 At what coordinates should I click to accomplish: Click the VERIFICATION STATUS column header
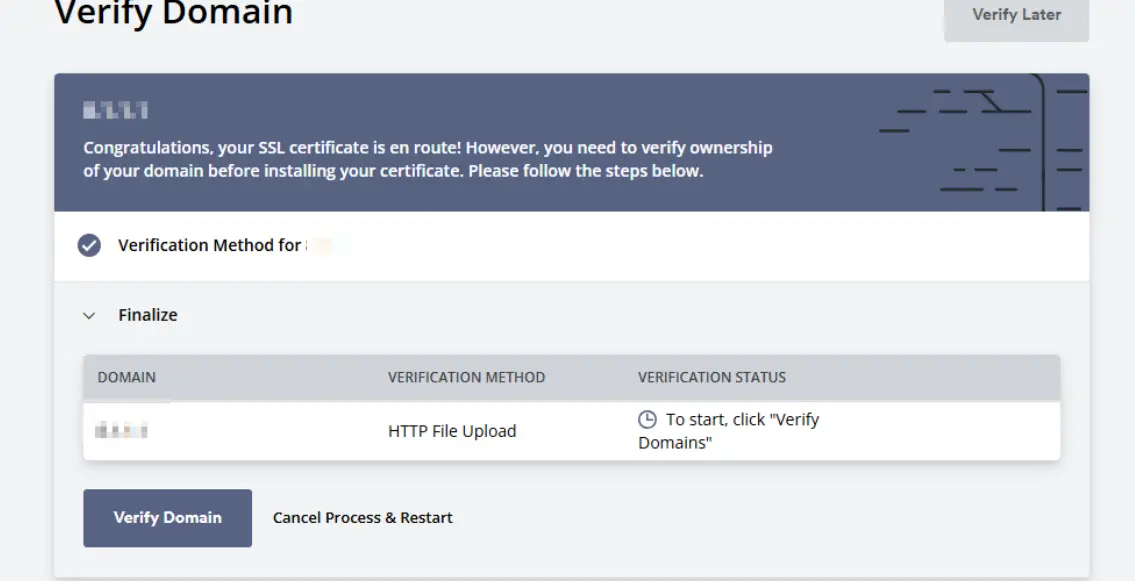point(712,377)
